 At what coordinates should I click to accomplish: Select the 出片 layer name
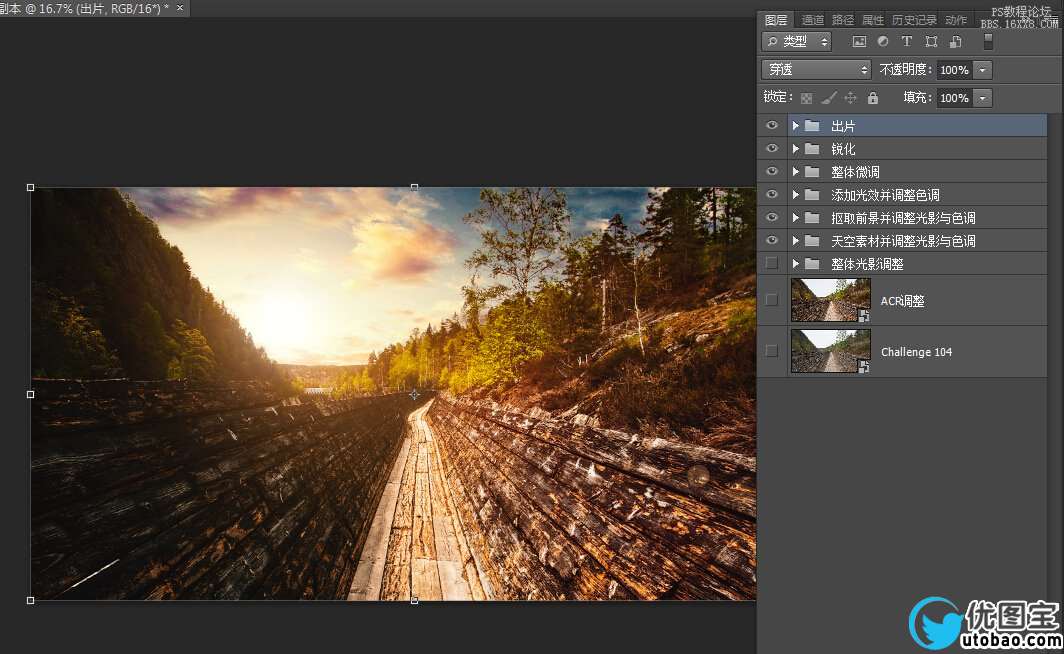point(843,126)
